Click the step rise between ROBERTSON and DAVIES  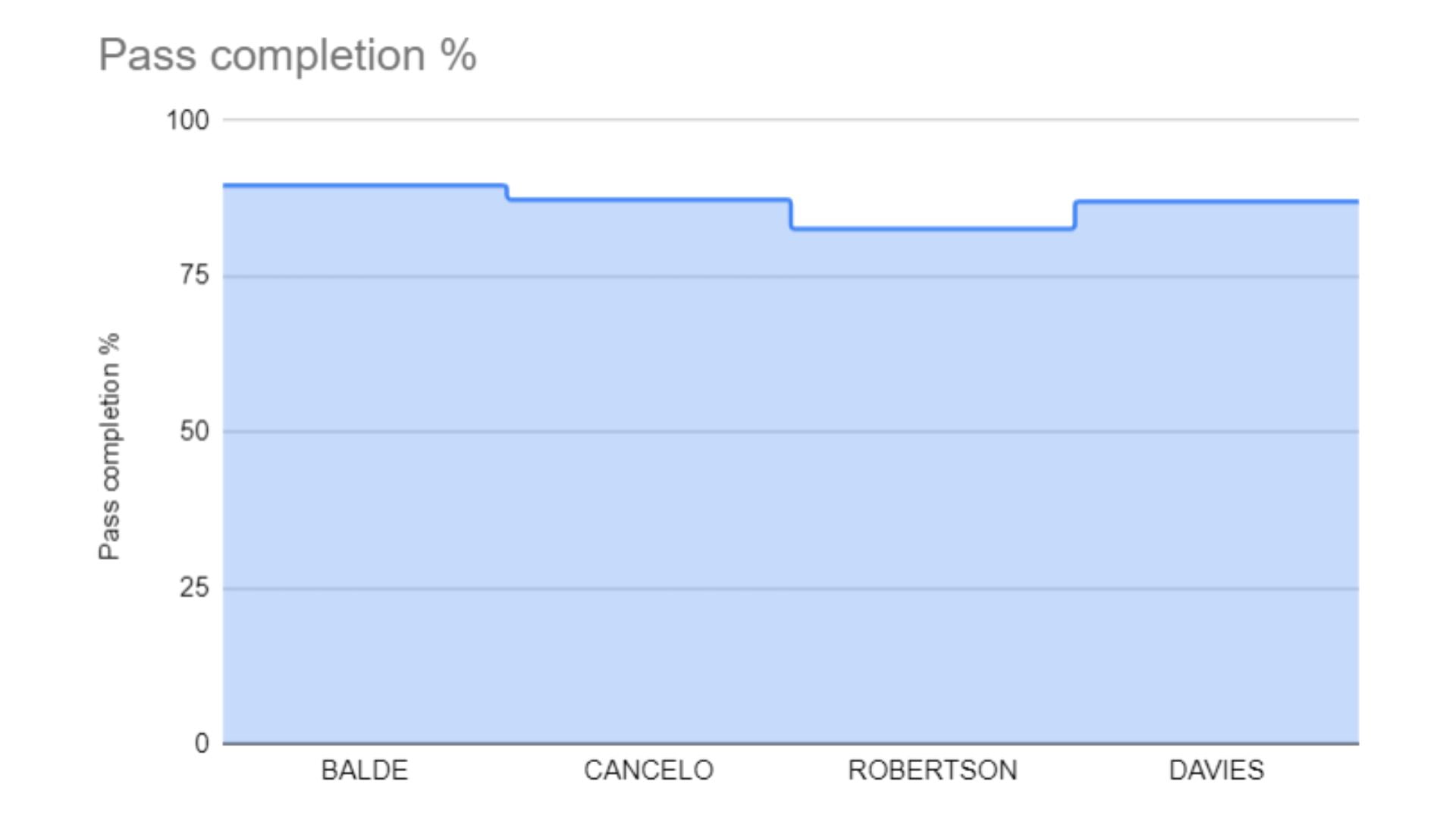click(x=1075, y=215)
